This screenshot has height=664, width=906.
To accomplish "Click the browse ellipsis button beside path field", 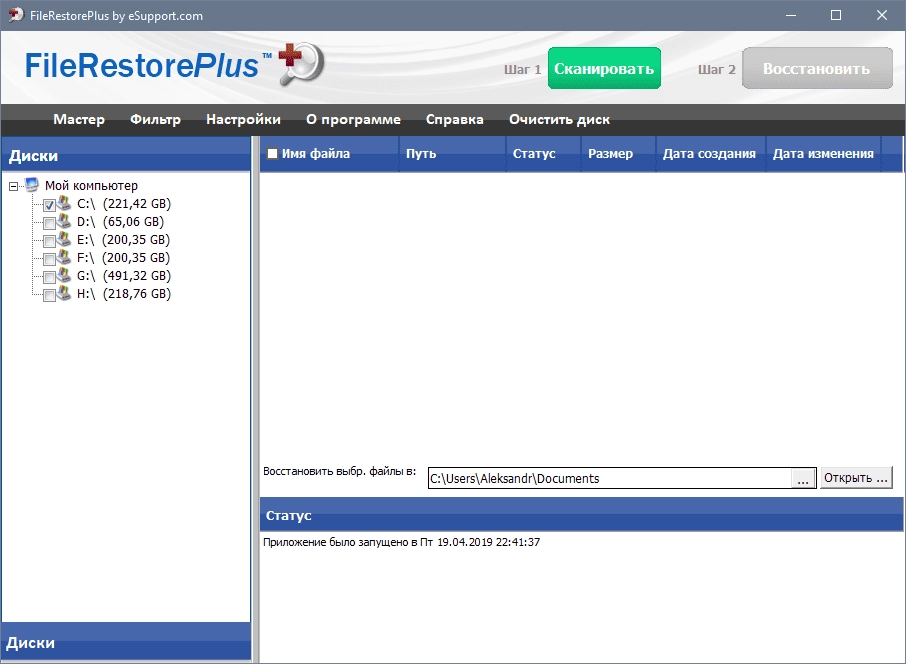I will point(803,478).
